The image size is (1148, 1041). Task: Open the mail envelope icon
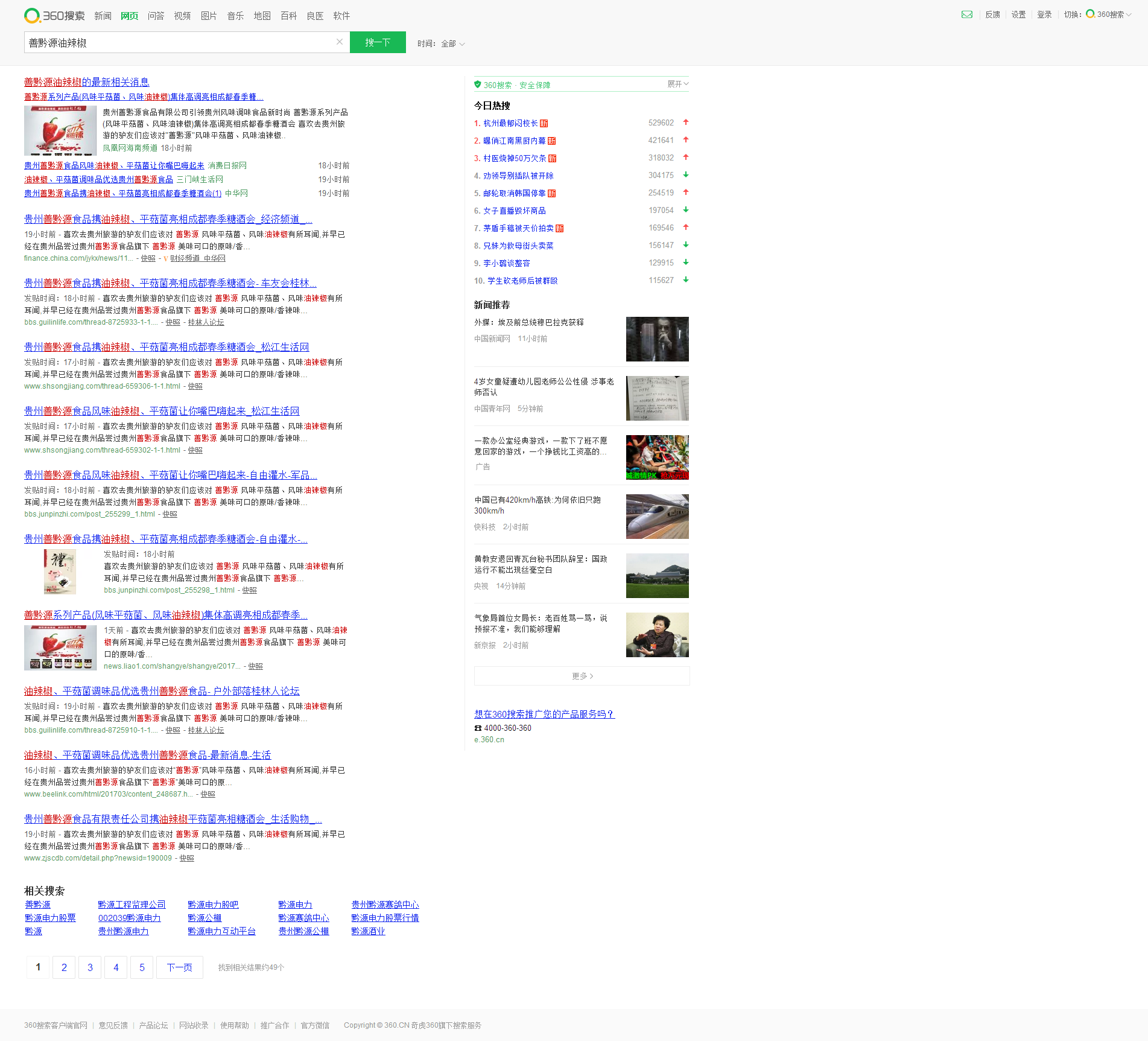(966, 14)
